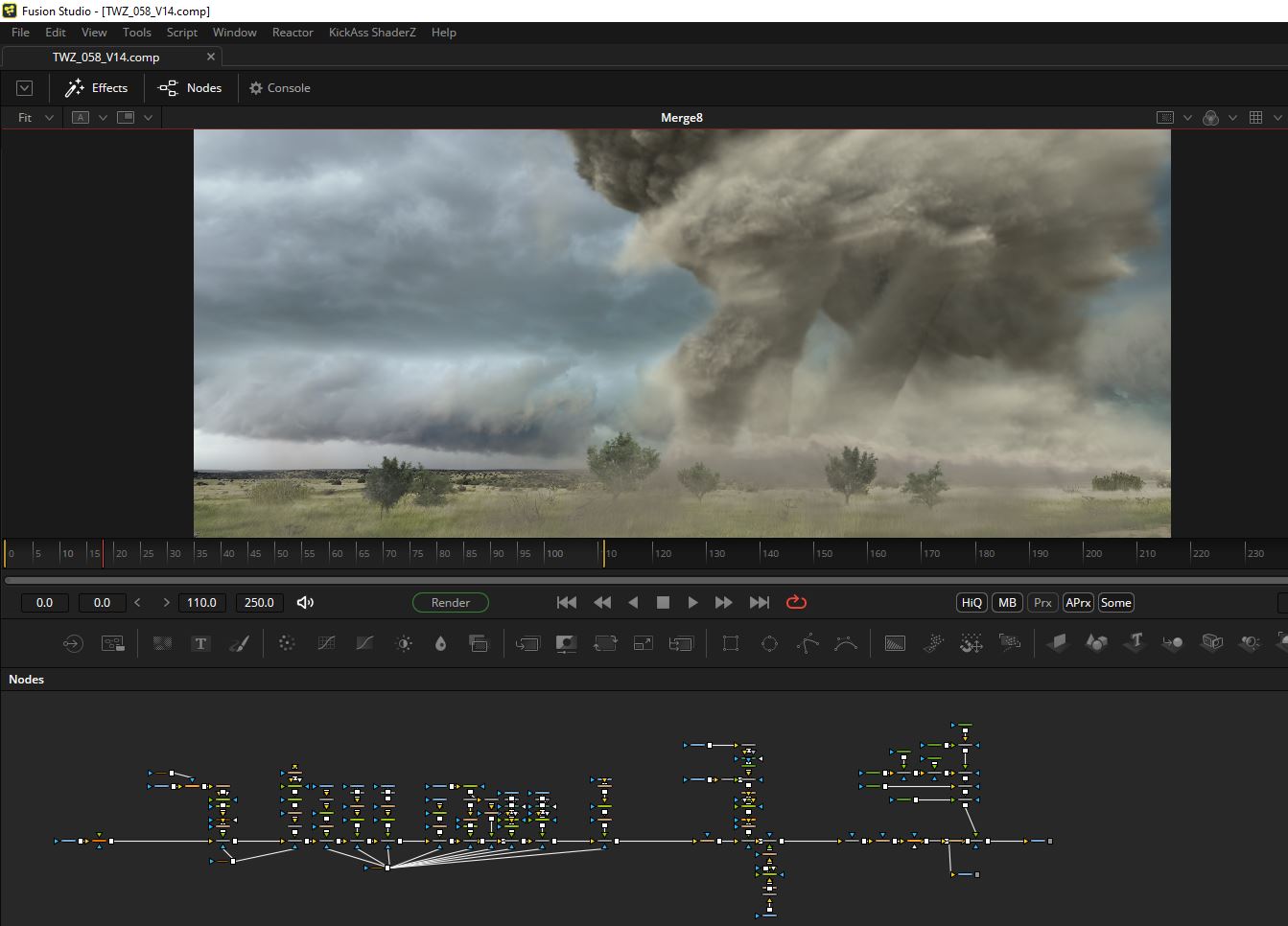Select the Rectangle mask tool
The width and height of the screenshot is (1288, 926).
tap(731, 643)
